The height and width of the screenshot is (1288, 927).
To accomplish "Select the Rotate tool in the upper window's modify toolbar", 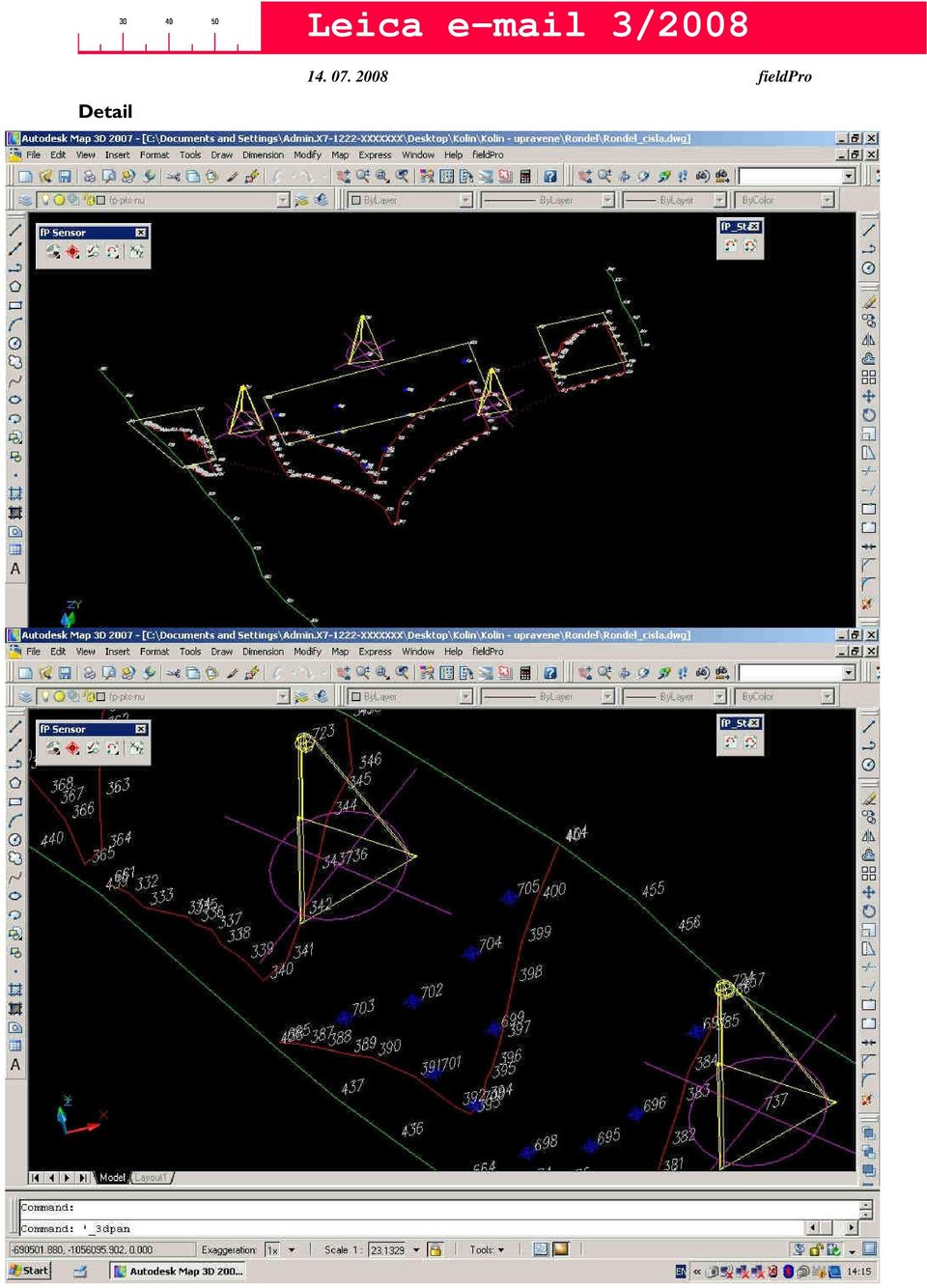I will [x=869, y=415].
